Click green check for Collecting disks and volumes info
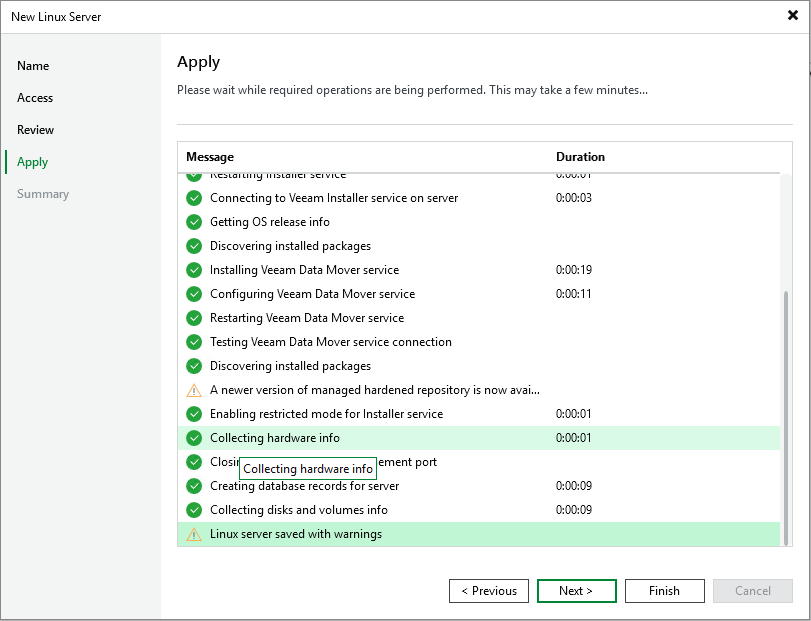The image size is (811, 621). pyautogui.click(x=194, y=510)
